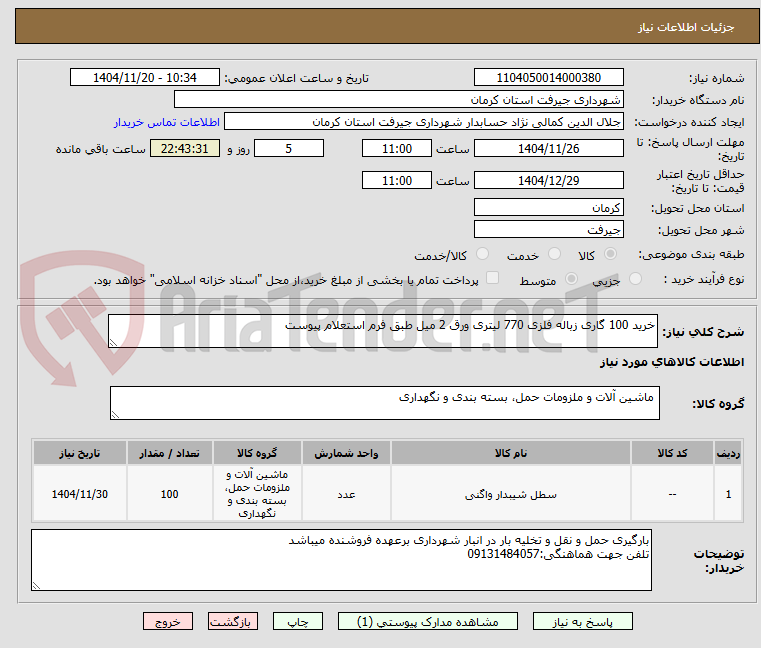
Task: Click the resize handle of توضیحات خریدار textarea
Action: [36, 586]
